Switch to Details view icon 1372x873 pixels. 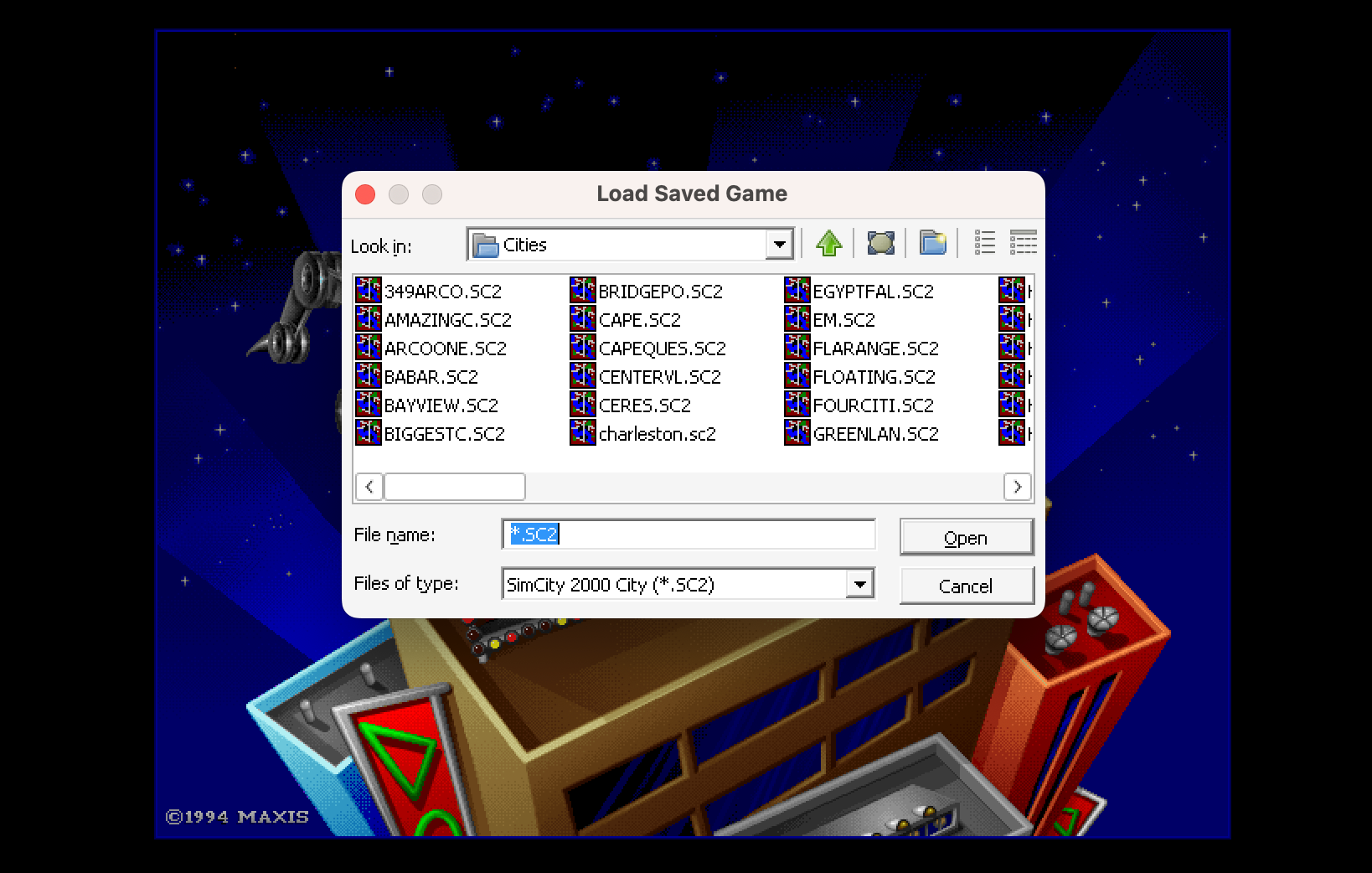(1023, 244)
